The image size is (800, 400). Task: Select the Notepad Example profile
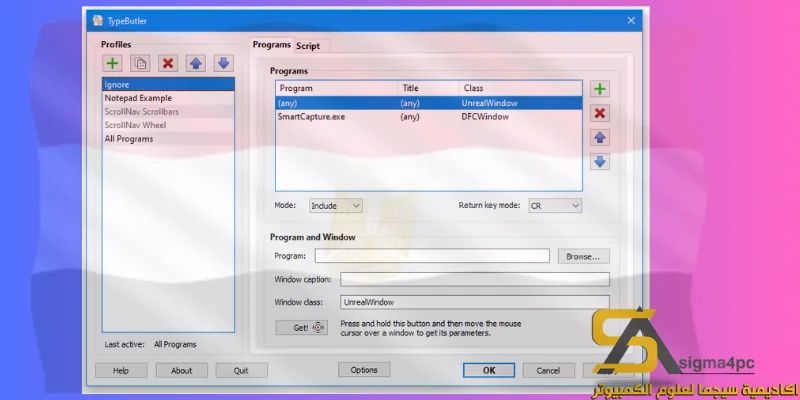coord(168,98)
